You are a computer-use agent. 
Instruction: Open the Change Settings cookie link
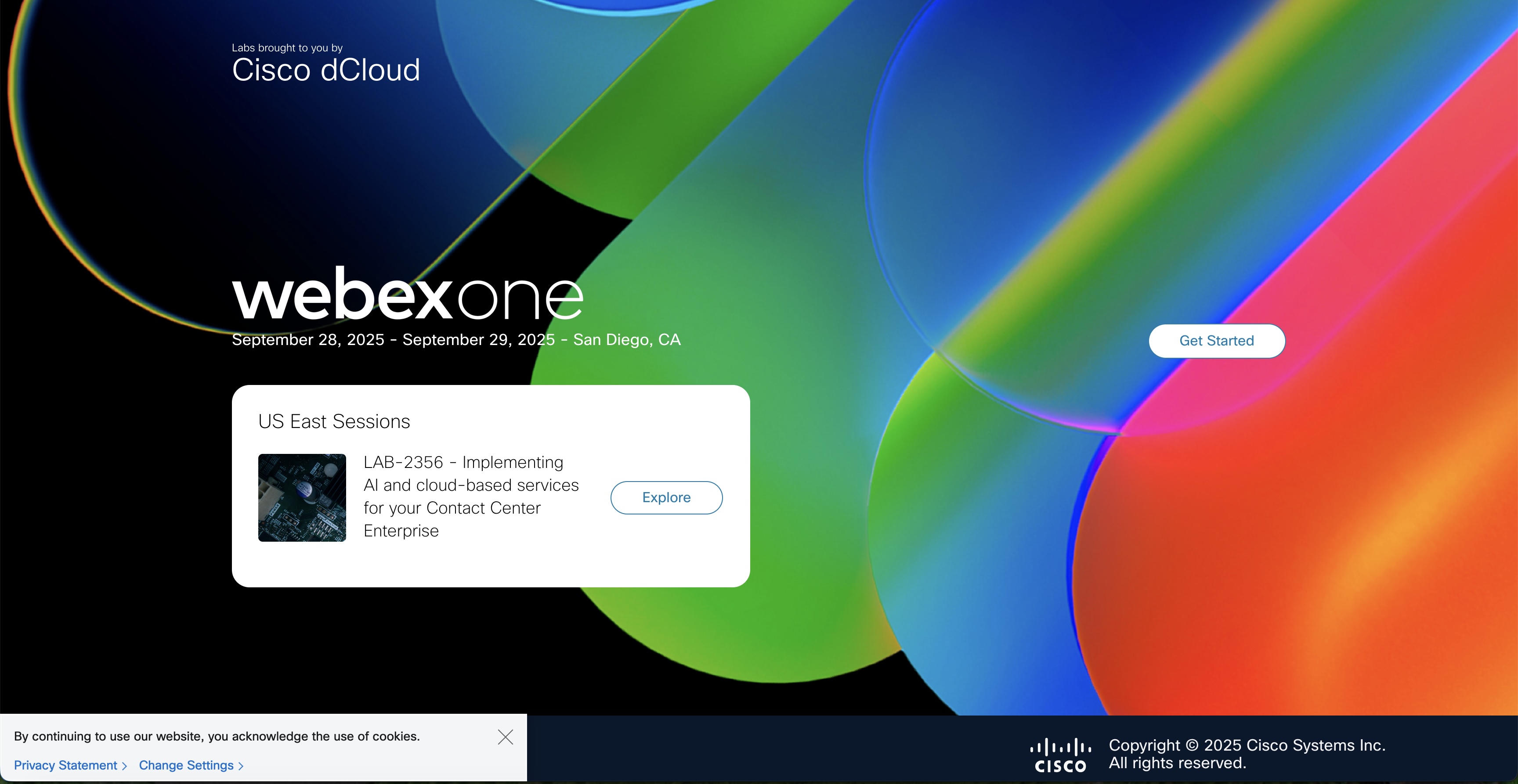pos(186,765)
